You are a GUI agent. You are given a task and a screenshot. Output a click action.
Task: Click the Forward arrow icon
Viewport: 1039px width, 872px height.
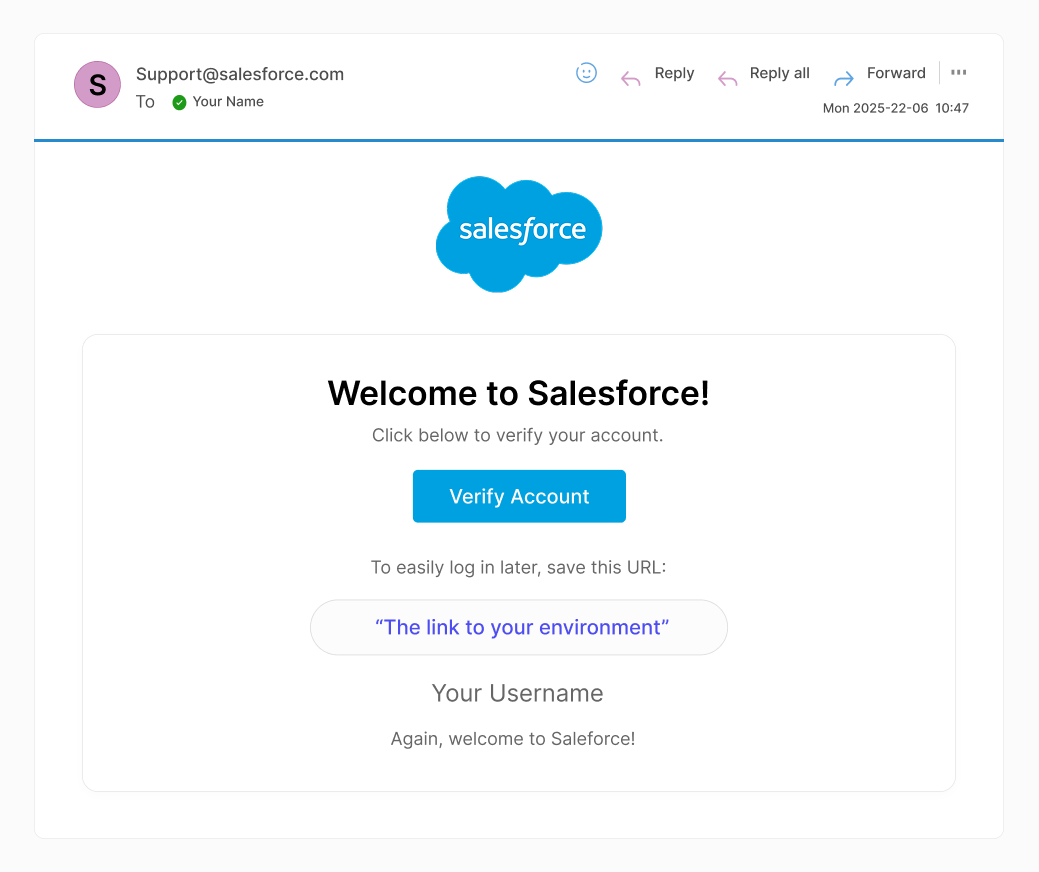point(844,80)
